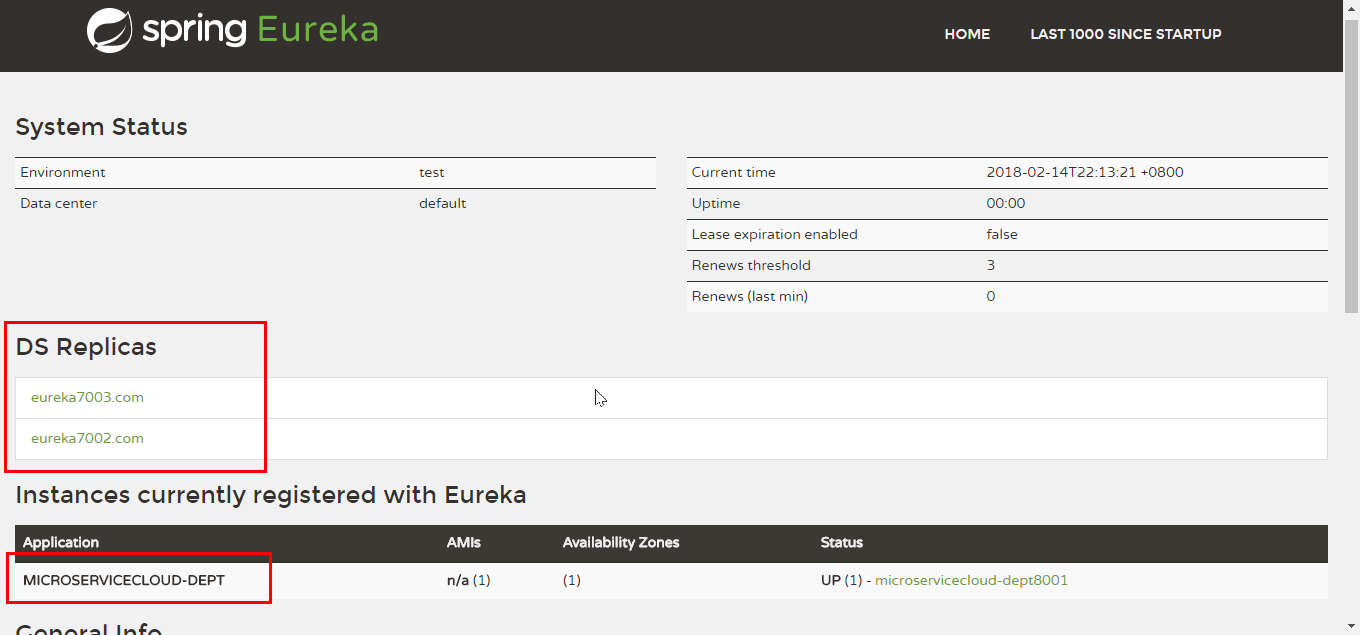Click the System Status heading

[101, 127]
